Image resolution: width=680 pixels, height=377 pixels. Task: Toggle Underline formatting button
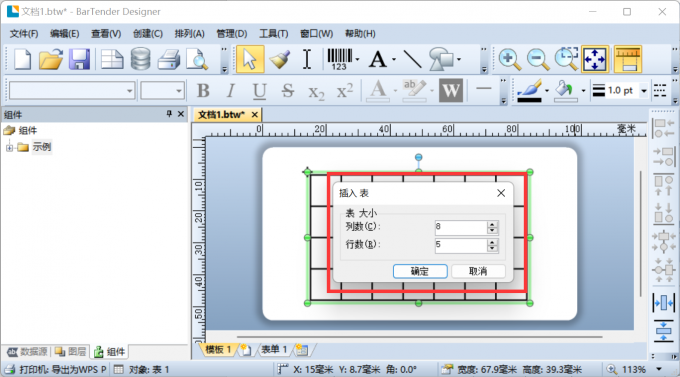[259, 91]
